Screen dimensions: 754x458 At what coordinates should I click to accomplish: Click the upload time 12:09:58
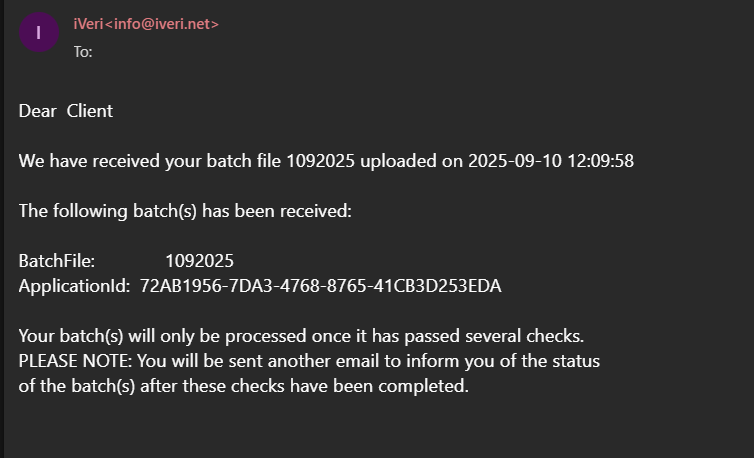click(601, 161)
